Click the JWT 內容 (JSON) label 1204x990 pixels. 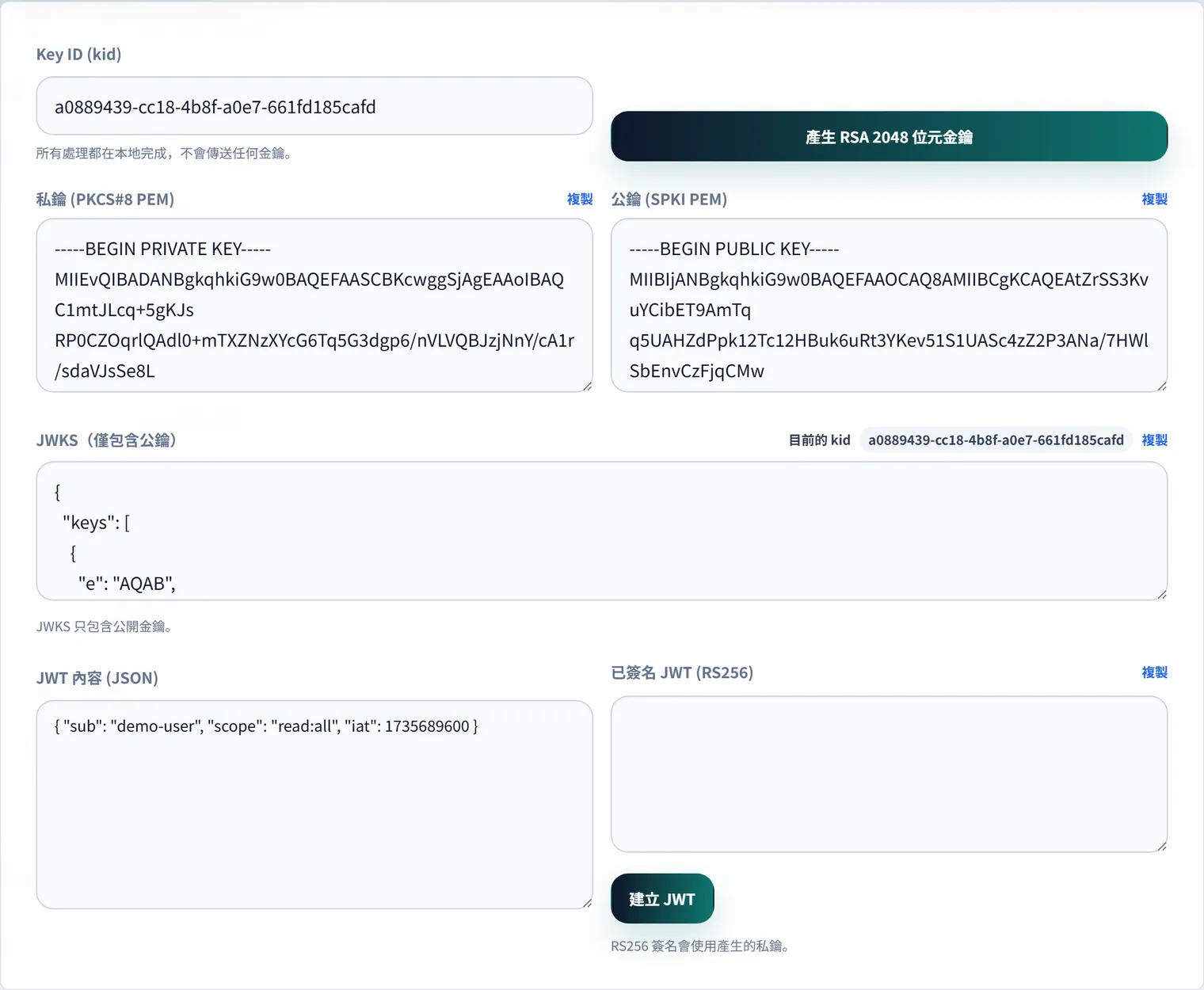pyautogui.click(x=97, y=678)
